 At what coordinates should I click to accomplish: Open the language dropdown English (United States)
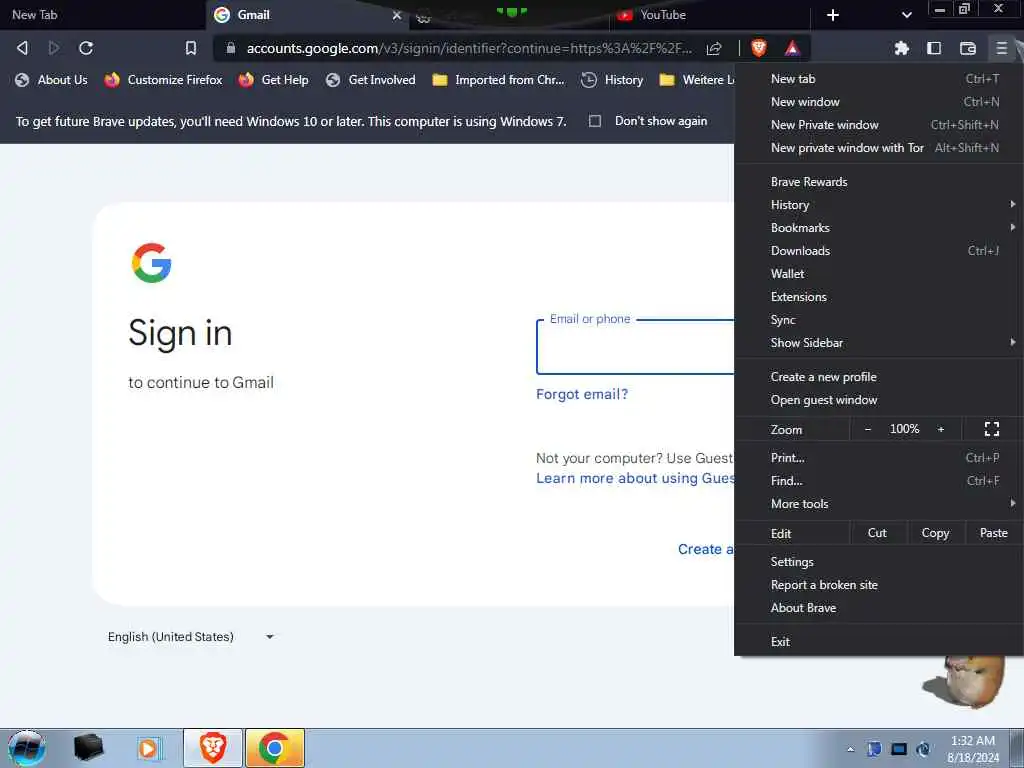(x=191, y=637)
